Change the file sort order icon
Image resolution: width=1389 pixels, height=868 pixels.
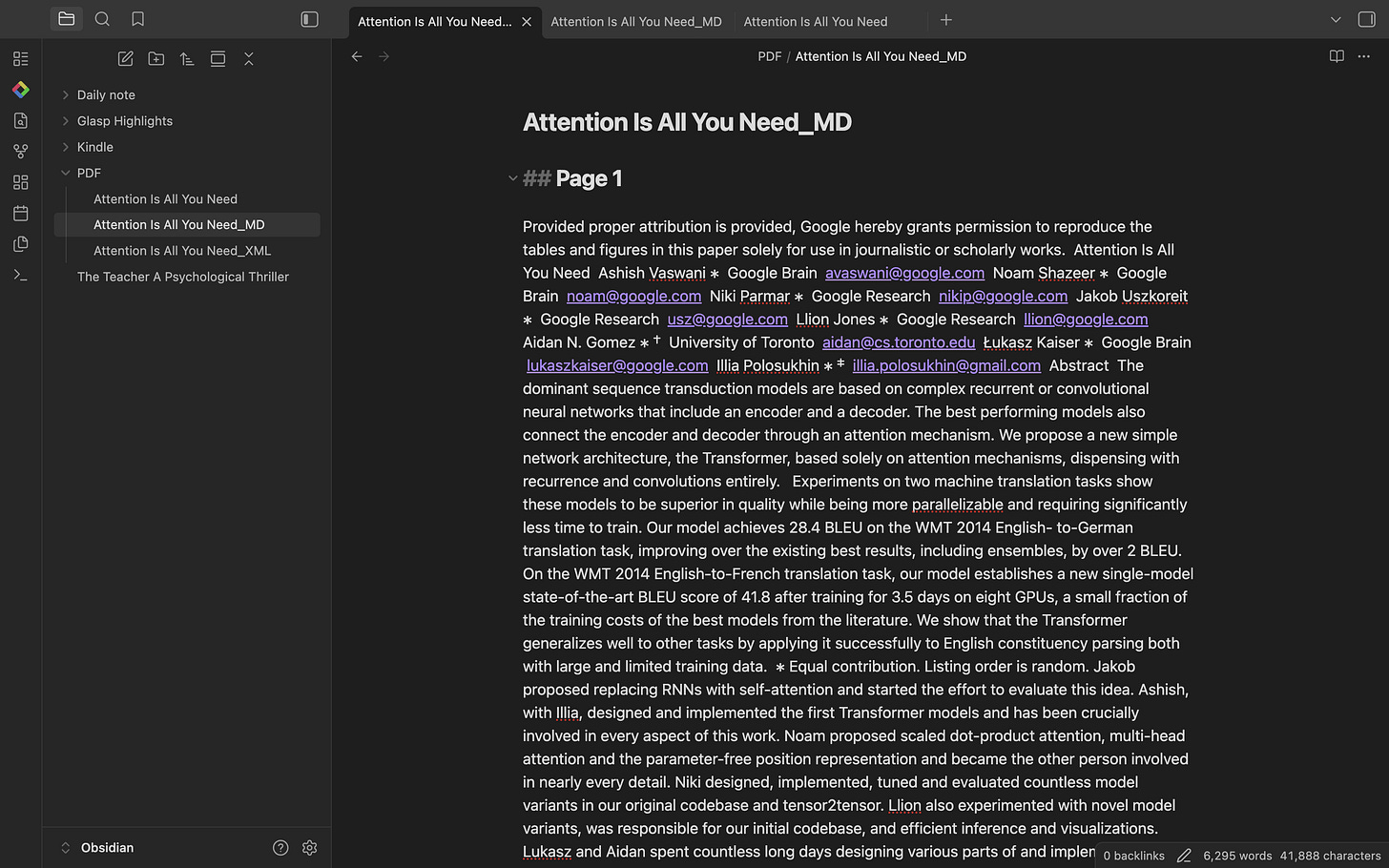click(187, 59)
